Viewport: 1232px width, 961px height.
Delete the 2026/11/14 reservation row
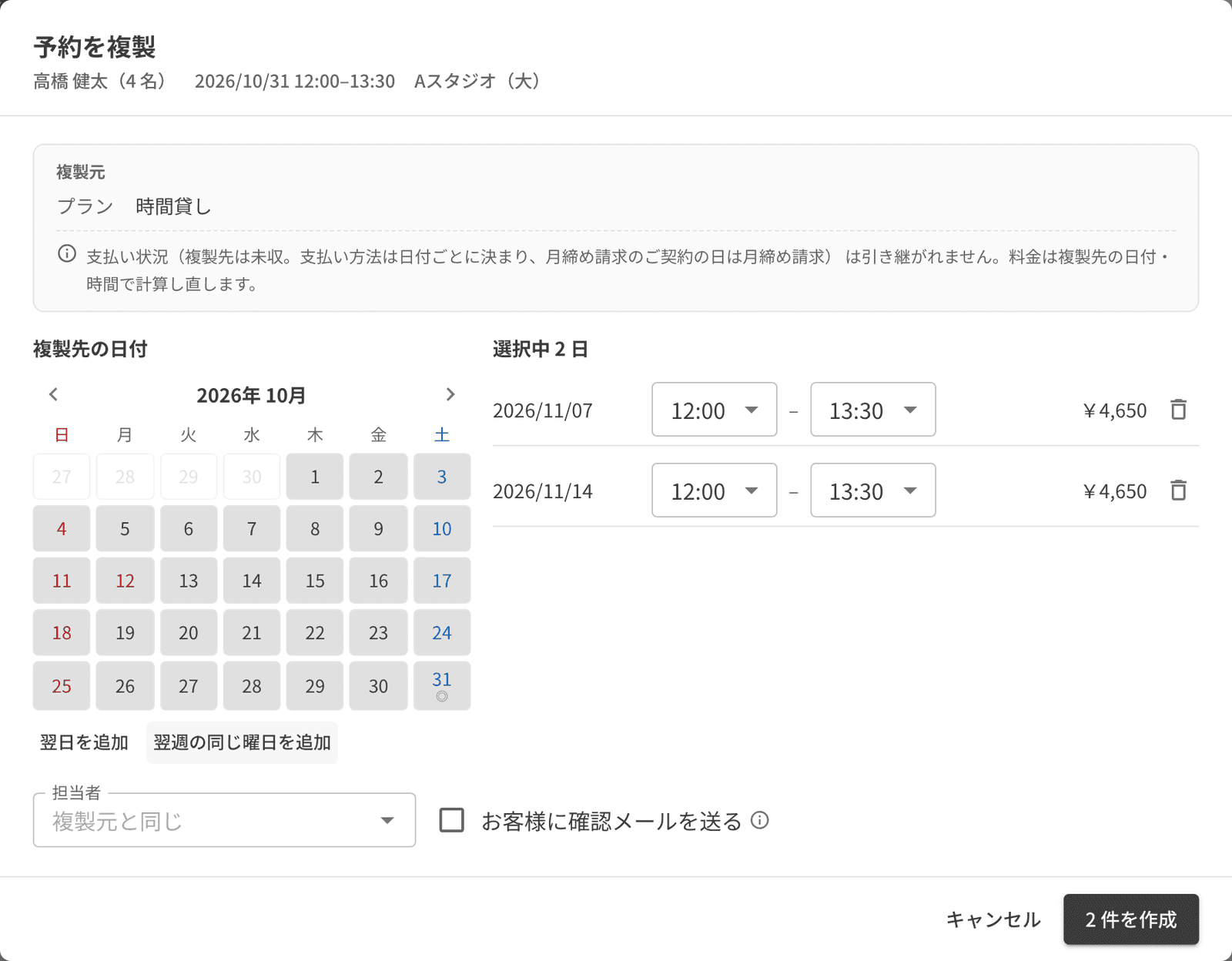coord(1178,491)
